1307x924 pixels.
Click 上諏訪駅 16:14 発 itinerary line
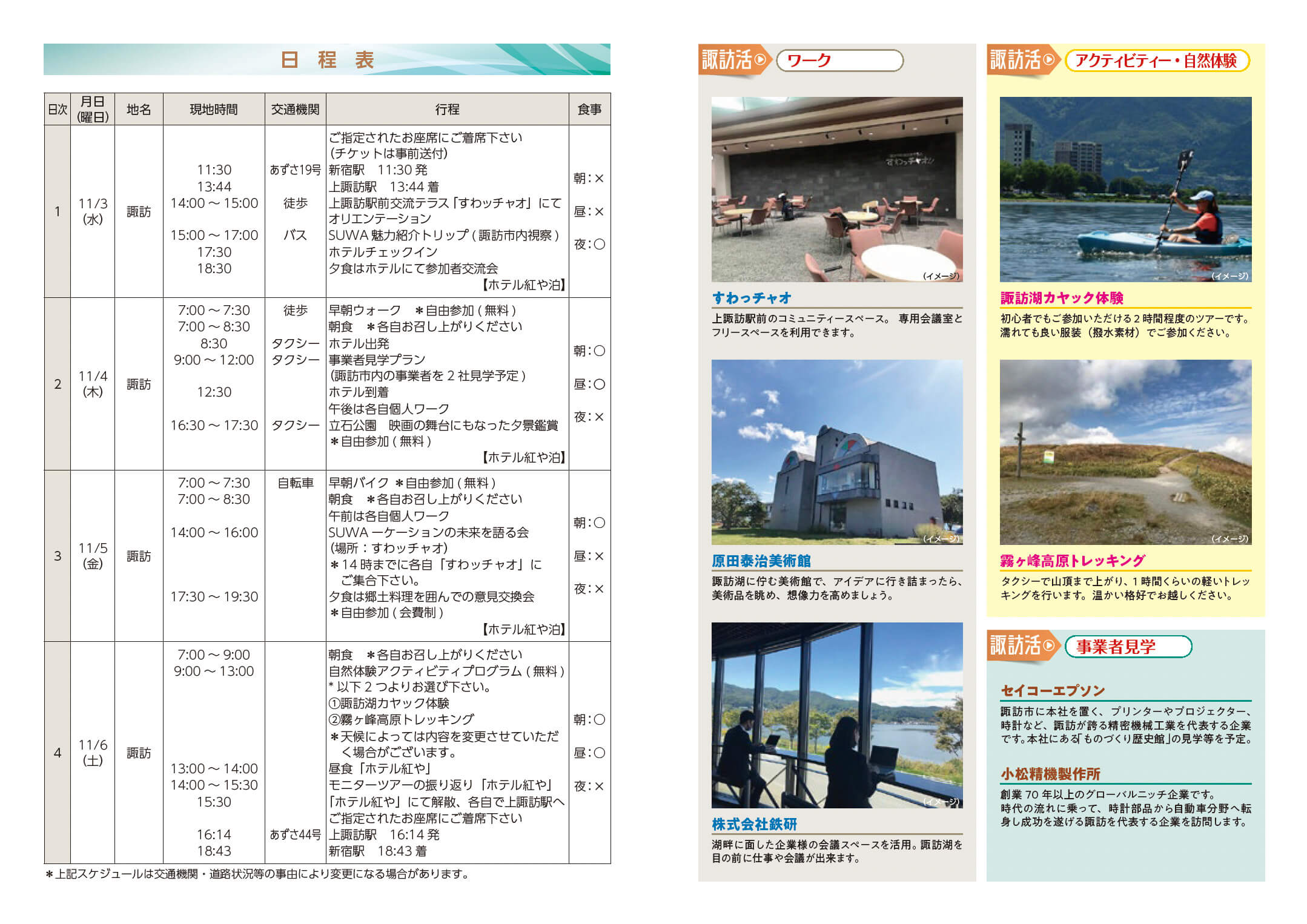pos(384,834)
